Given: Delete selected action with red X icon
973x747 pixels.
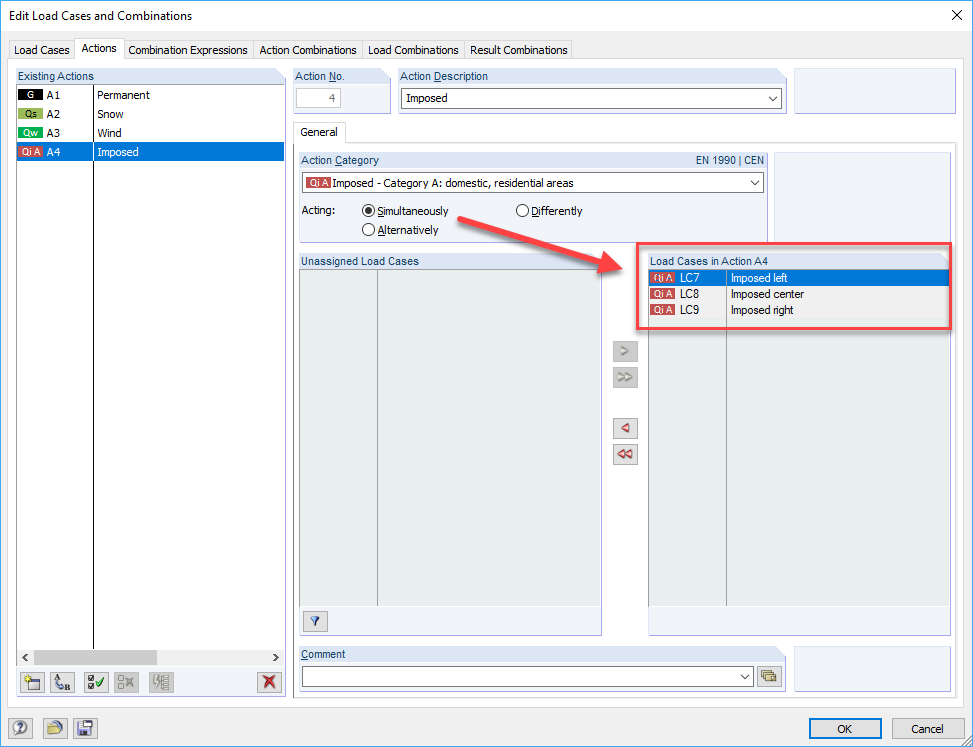Looking at the screenshot, I should (269, 682).
